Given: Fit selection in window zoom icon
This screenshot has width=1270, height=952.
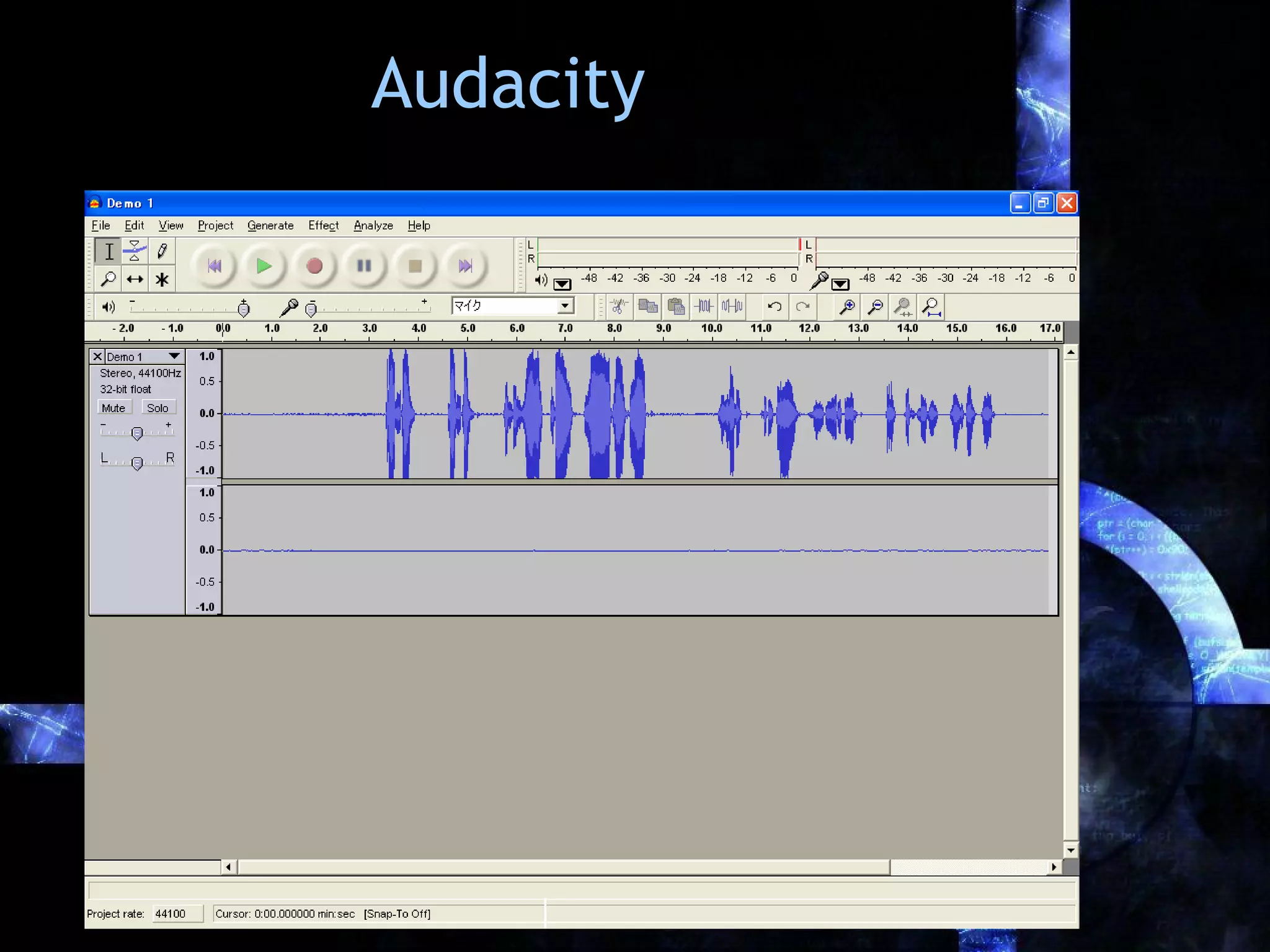Looking at the screenshot, I should click(903, 306).
